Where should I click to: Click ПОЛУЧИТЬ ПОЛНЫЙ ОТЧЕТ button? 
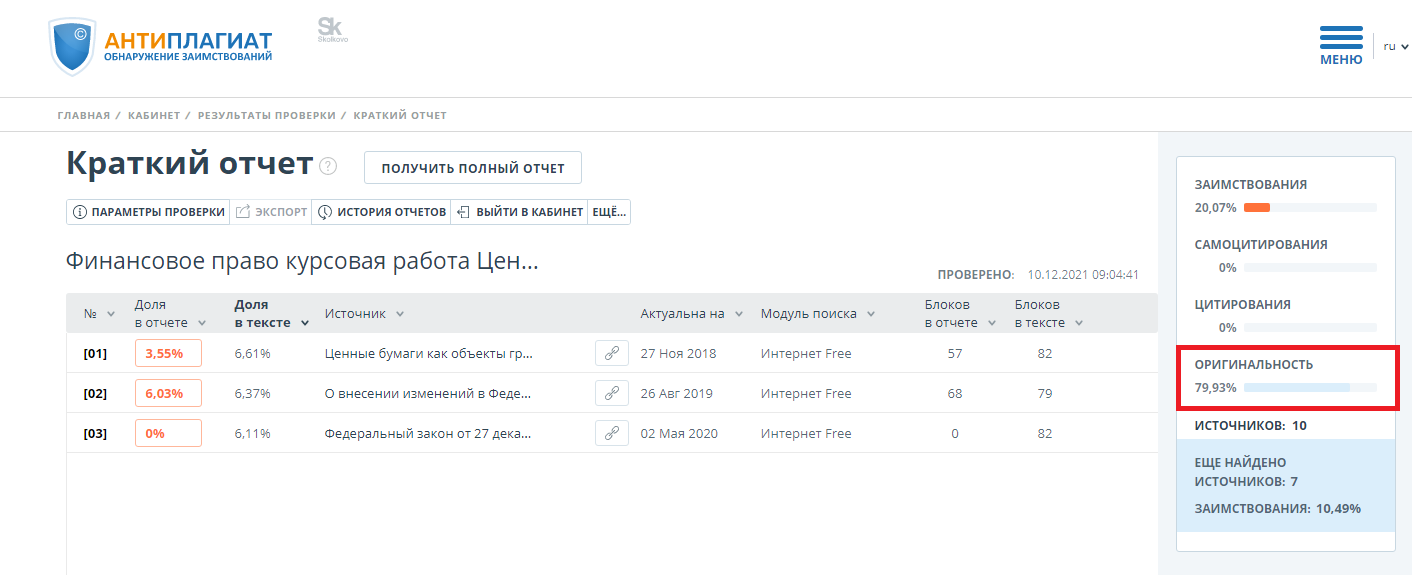click(473, 168)
